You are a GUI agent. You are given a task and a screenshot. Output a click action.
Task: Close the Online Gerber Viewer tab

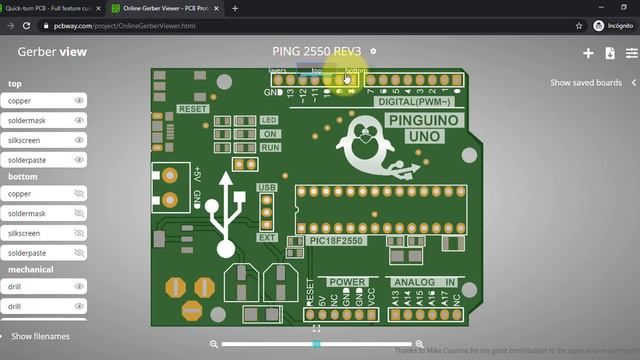(216, 8)
